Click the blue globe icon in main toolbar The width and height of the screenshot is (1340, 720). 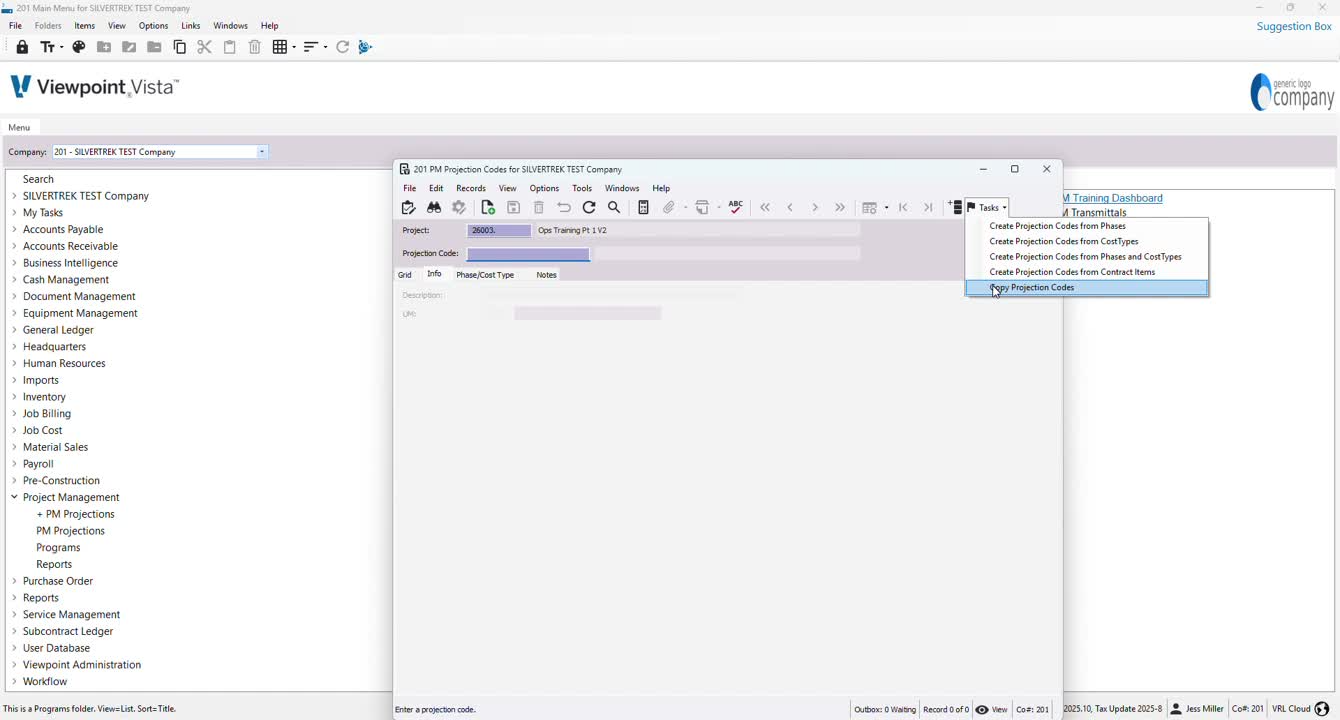point(366,47)
